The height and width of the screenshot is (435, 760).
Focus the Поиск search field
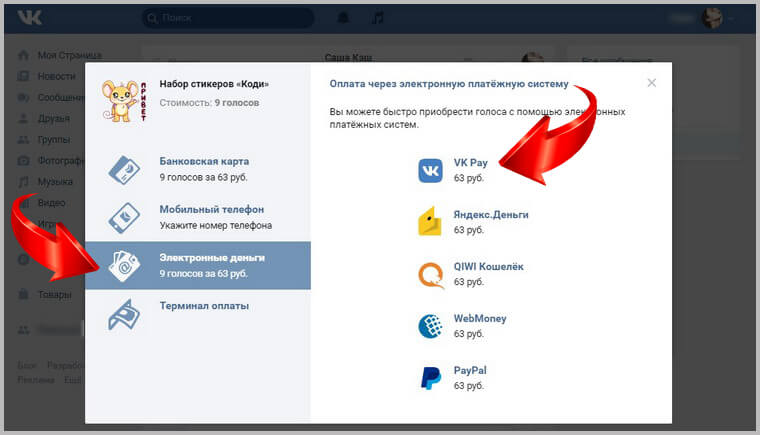[x=228, y=18]
